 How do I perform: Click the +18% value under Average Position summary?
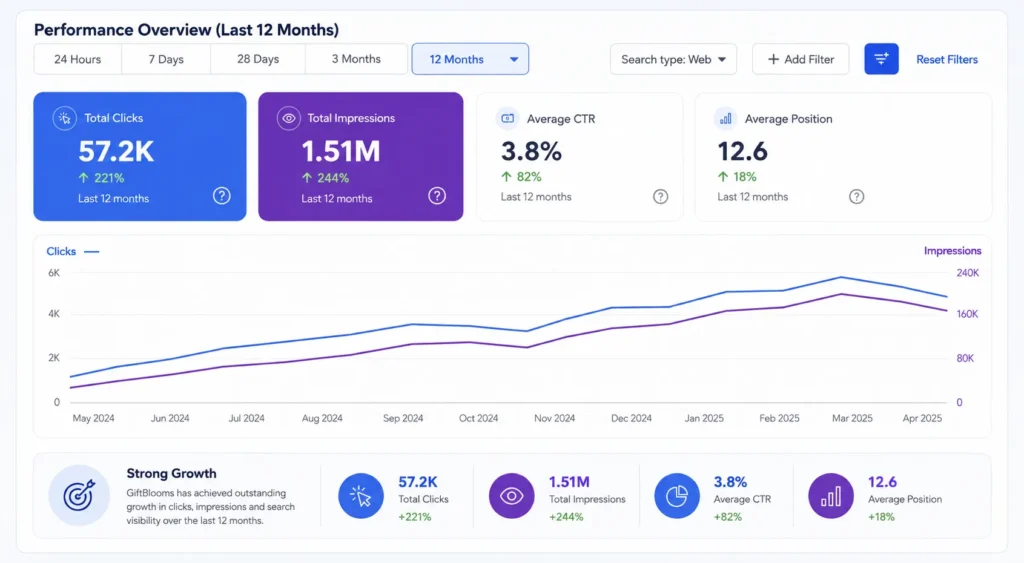click(x=881, y=517)
